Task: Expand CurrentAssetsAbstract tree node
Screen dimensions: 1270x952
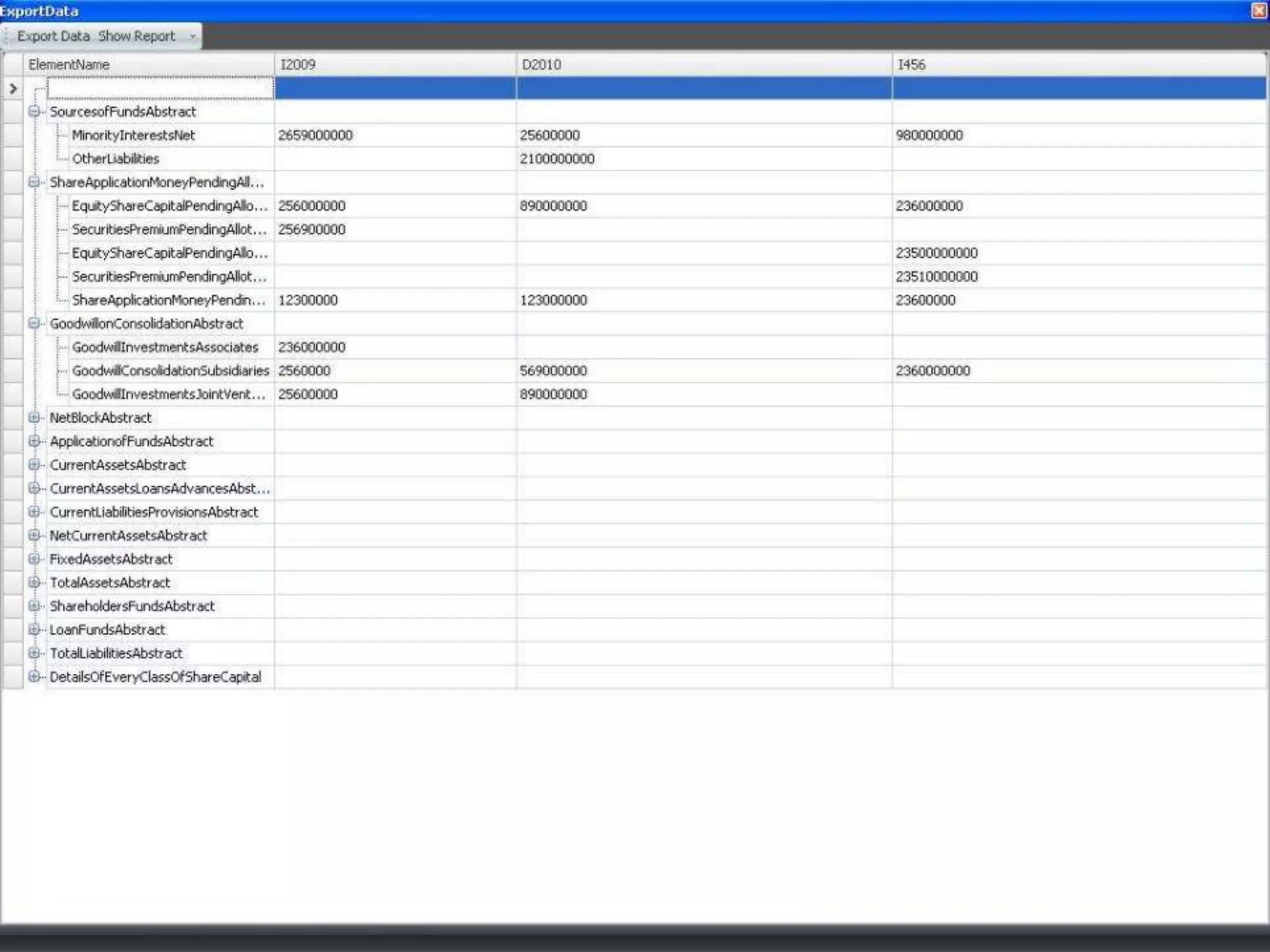Action: [x=34, y=465]
